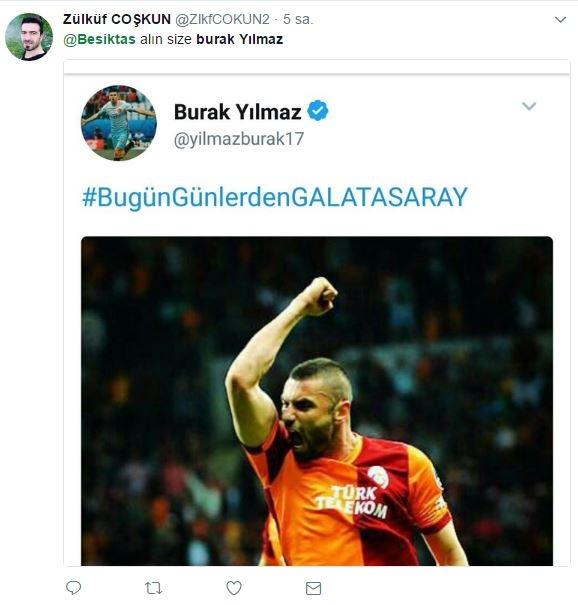Like the tweet with heart icon
578x605 pixels.
[233, 588]
